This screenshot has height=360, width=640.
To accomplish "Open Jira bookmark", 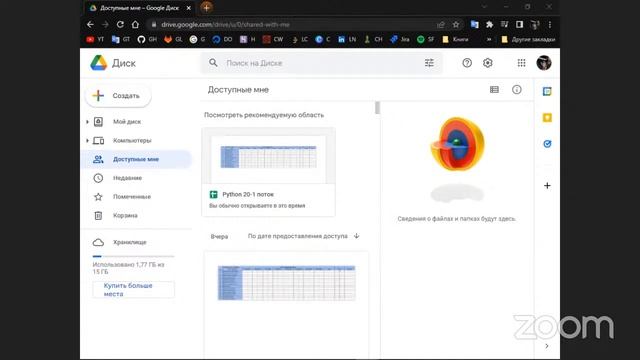I will point(400,39).
